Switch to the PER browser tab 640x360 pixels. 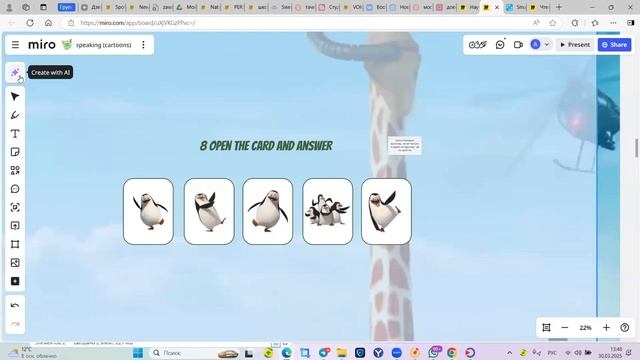[234, 7]
